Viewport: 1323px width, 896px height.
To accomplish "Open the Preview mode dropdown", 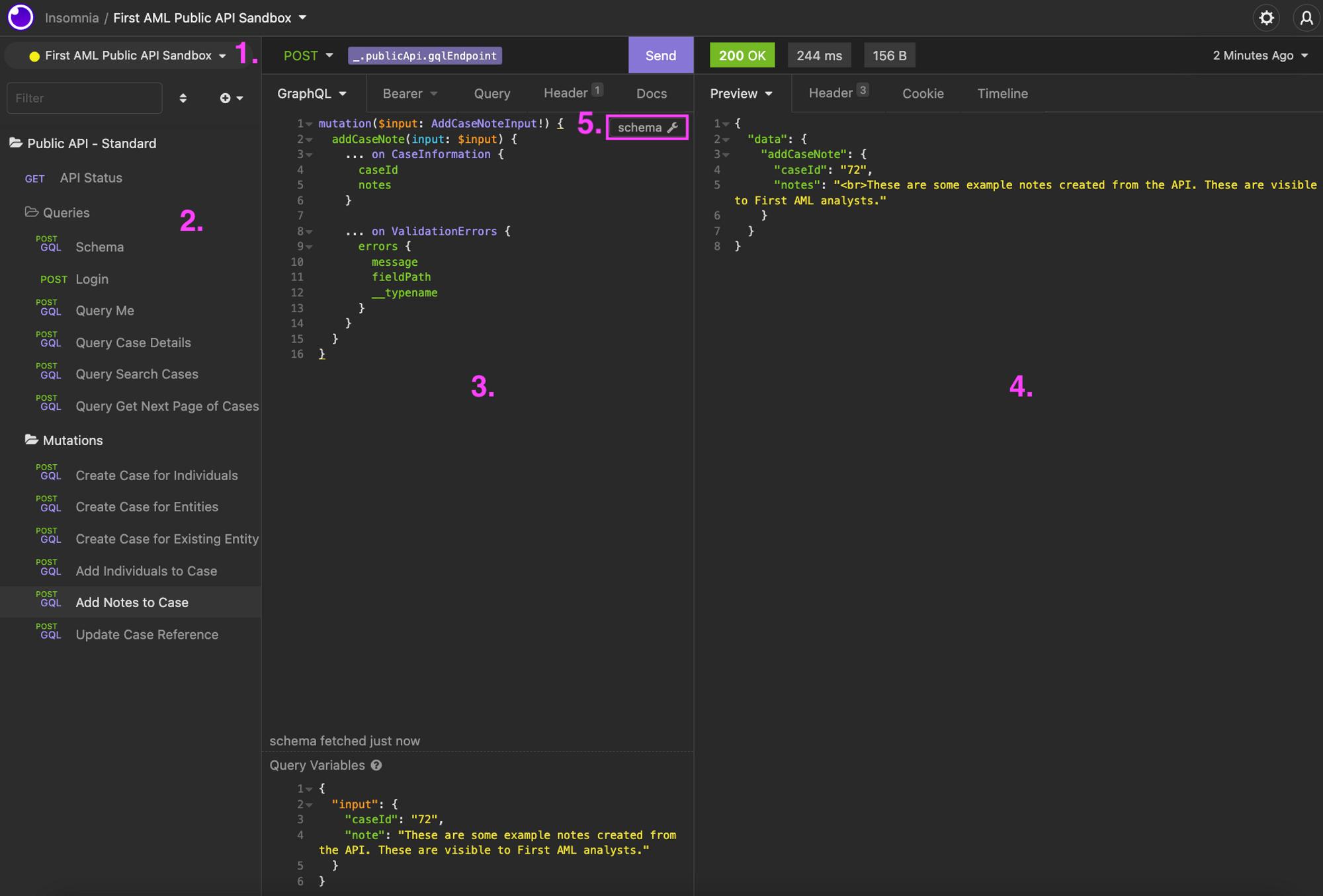I will [741, 93].
